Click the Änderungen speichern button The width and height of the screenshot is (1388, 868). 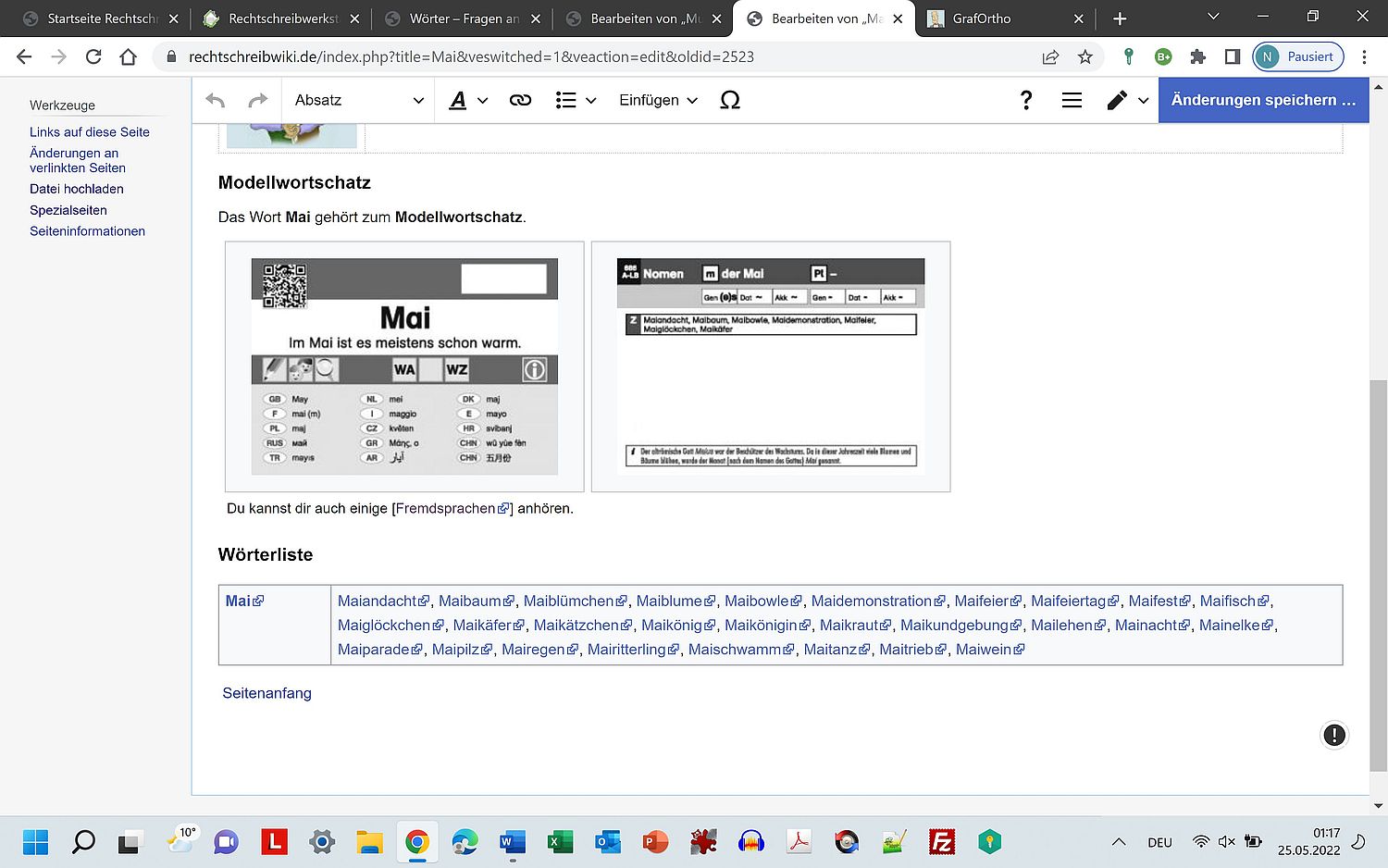(x=1263, y=100)
